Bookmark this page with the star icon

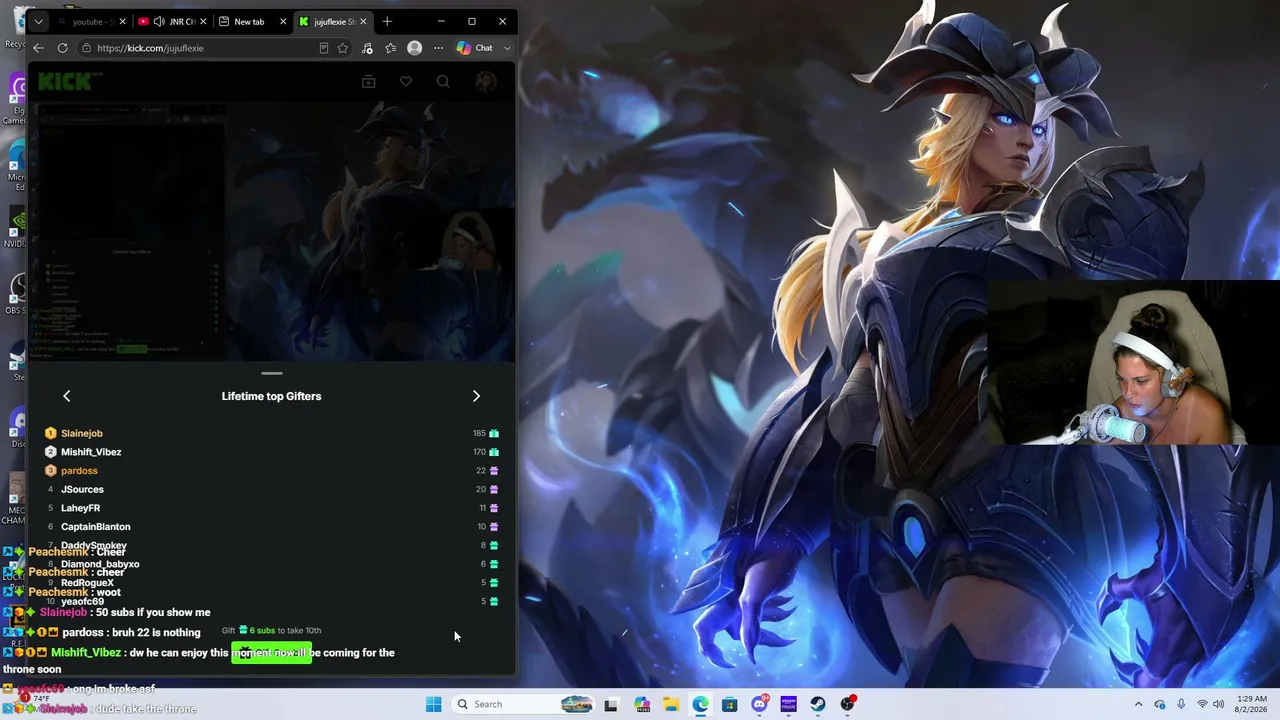coord(343,48)
